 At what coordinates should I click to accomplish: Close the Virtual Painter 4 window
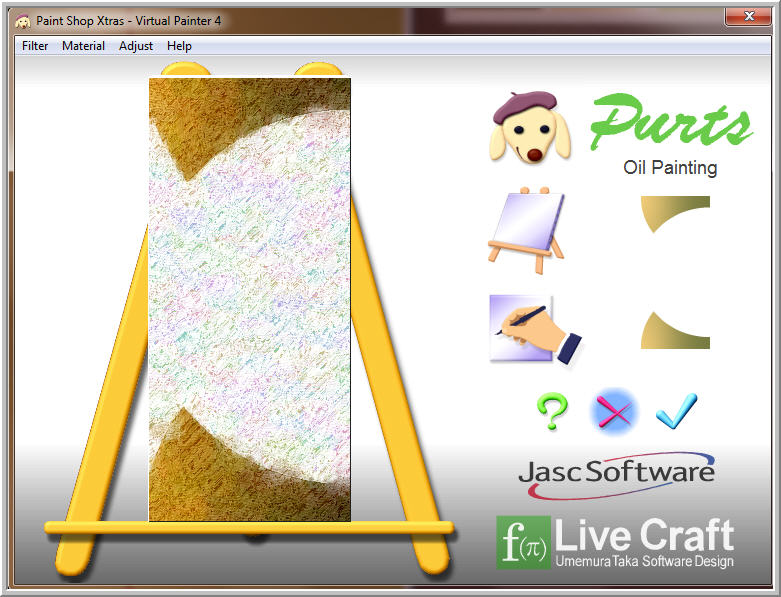pos(749,16)
